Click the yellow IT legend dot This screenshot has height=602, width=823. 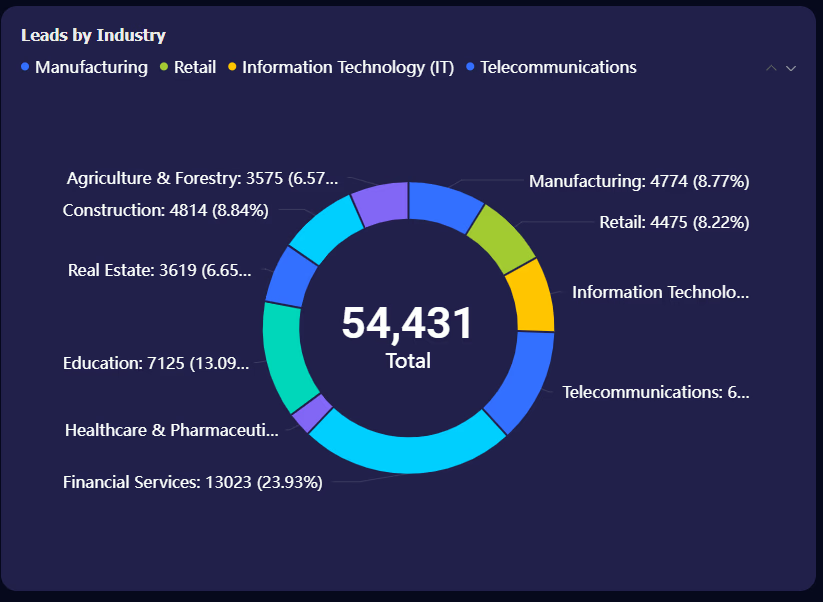[x=232, y=67]
